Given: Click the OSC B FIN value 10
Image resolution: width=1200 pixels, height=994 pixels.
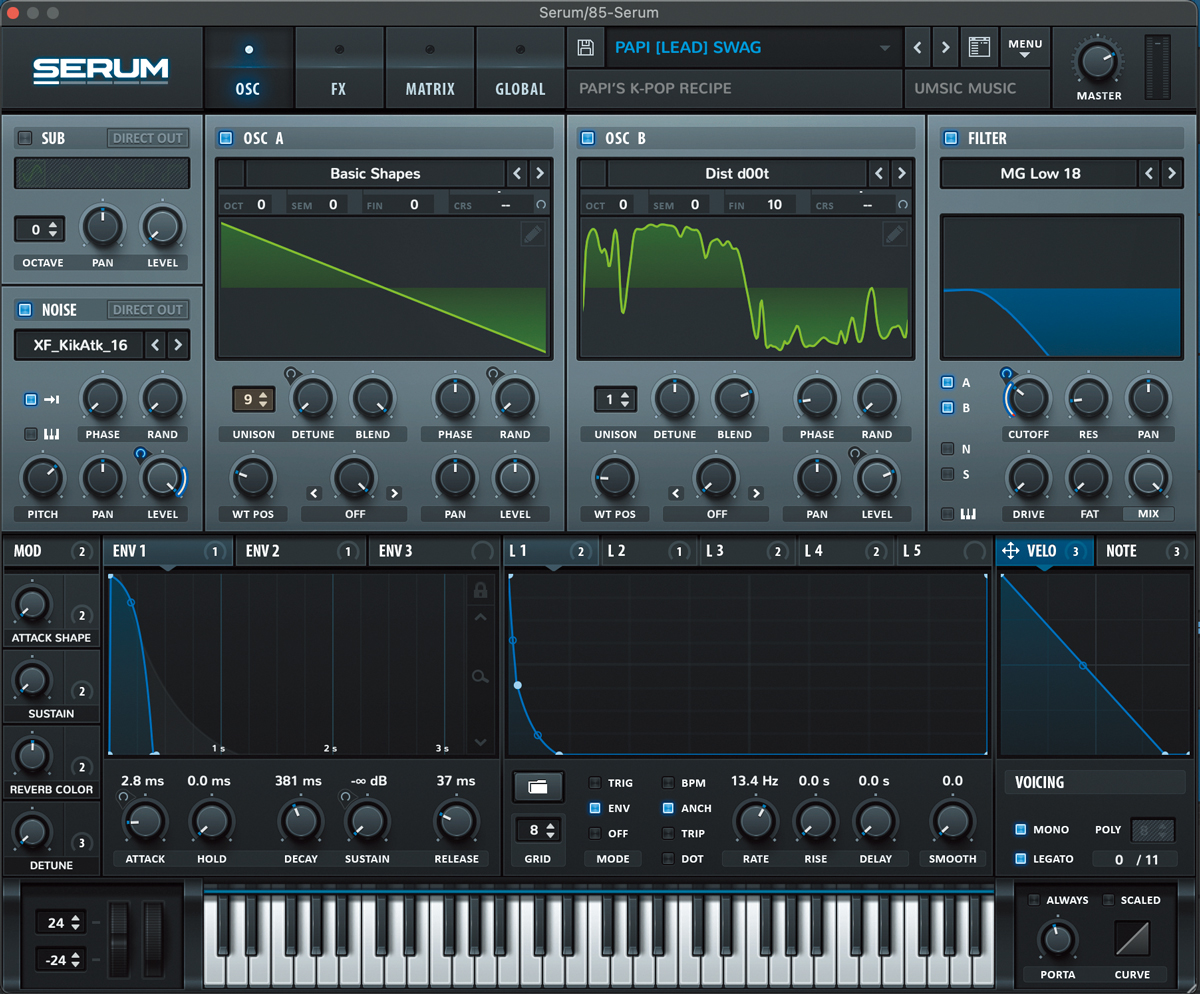Looking at the screenshot, I should [x=774, y=204].
